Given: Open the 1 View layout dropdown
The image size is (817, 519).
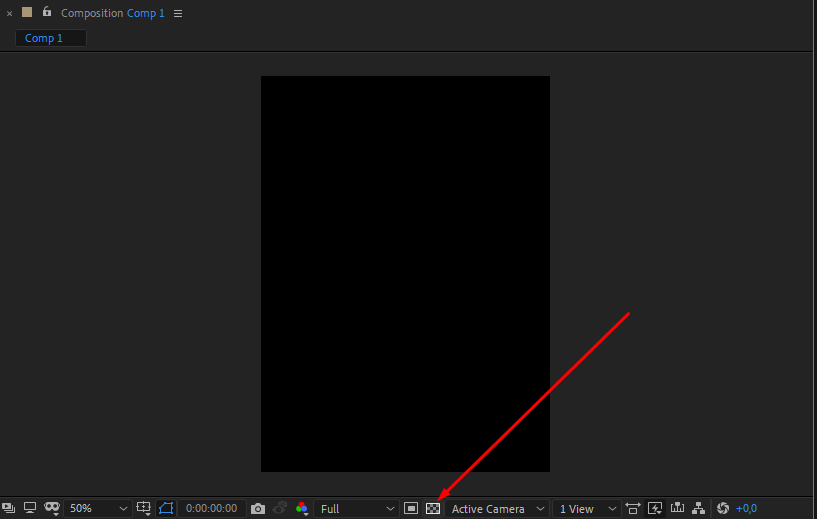Looking at the screenshot, I should coord(587,509).
